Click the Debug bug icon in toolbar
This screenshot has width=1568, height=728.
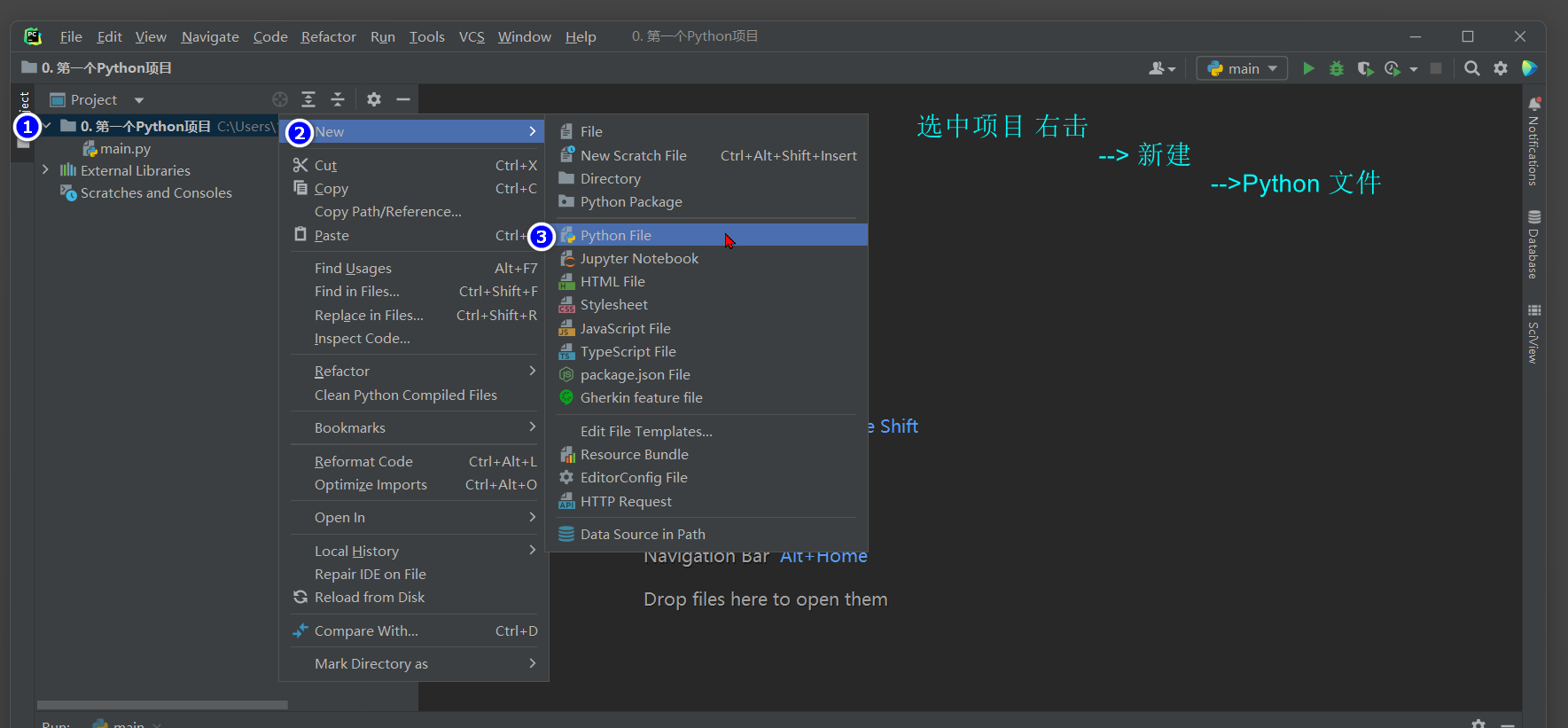pos(1337,68)
